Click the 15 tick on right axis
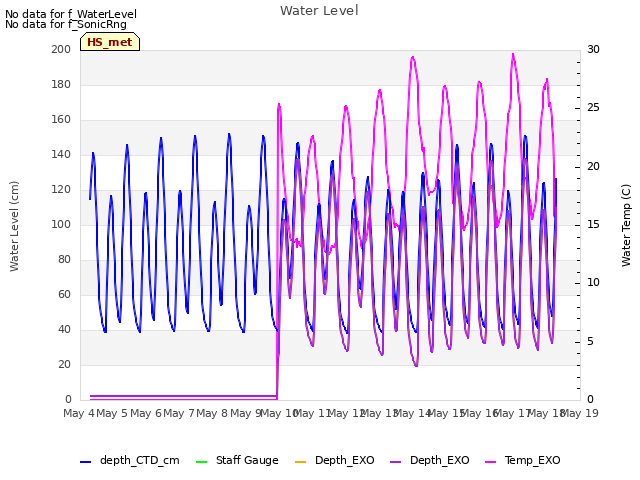Viewport: 640px width, 480px height. click(x=593, y=224)
